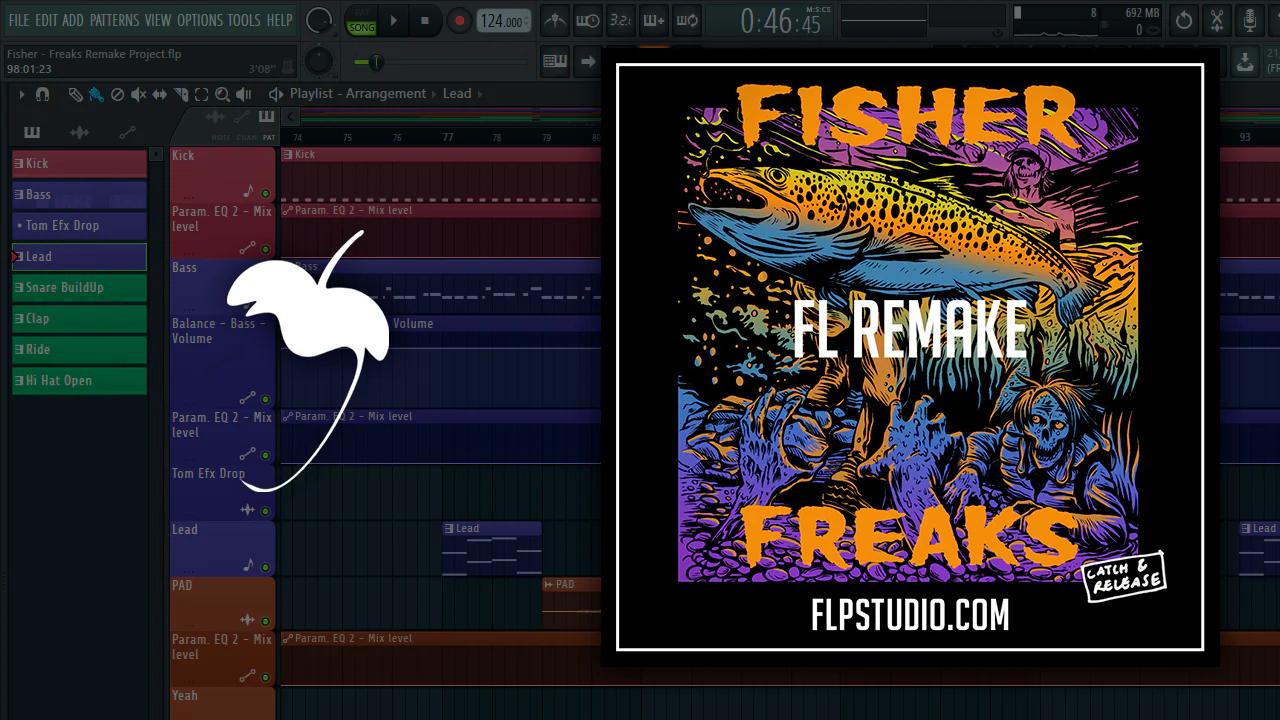Click the tray with down-arrow icon
The height and width of the screenshot is (720, 1280).
1245,62
